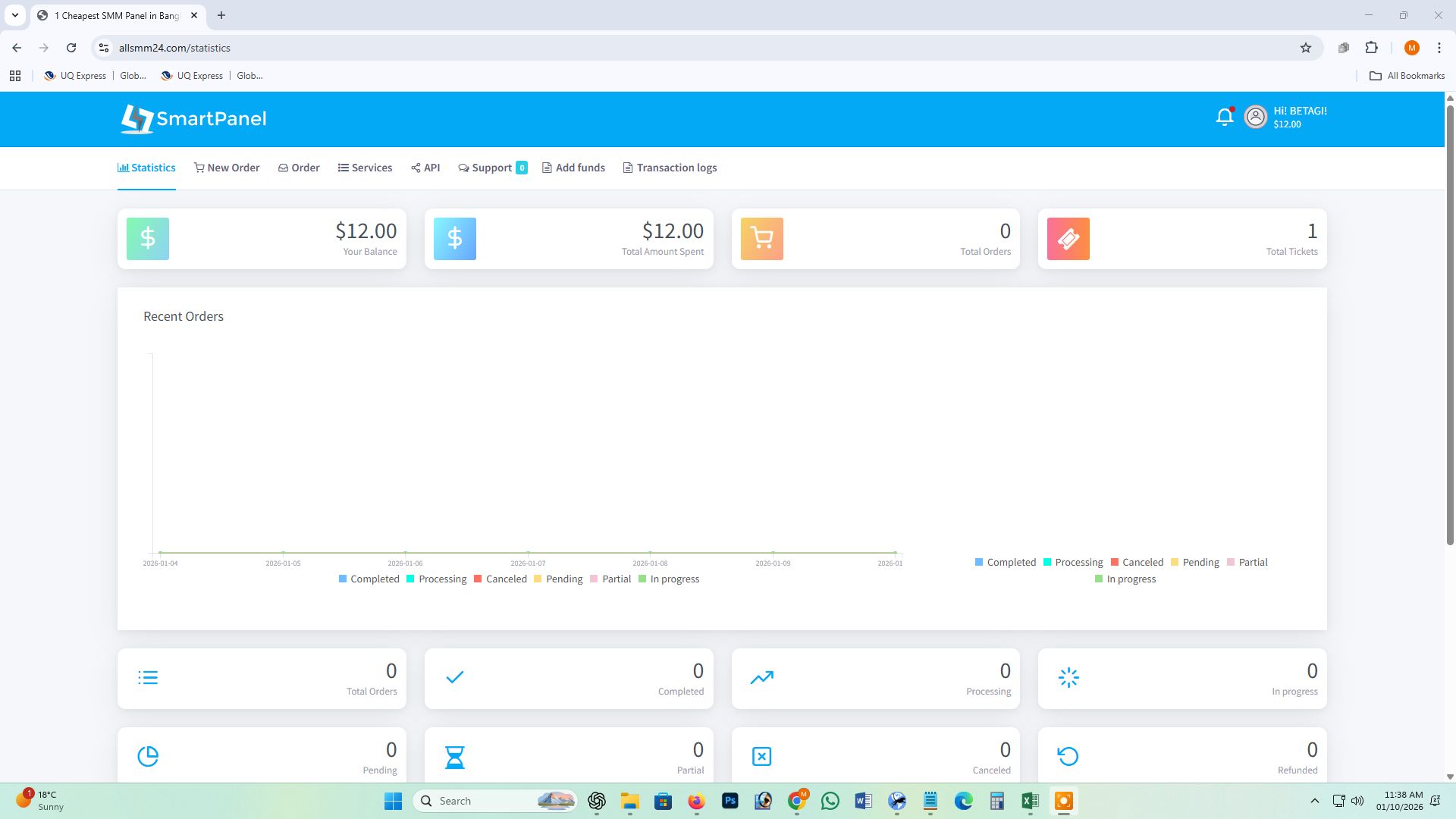This screenshot has height=819, width=1456.
Task: Click the pie chart icon on Pending card
Action: click(147, 756)
